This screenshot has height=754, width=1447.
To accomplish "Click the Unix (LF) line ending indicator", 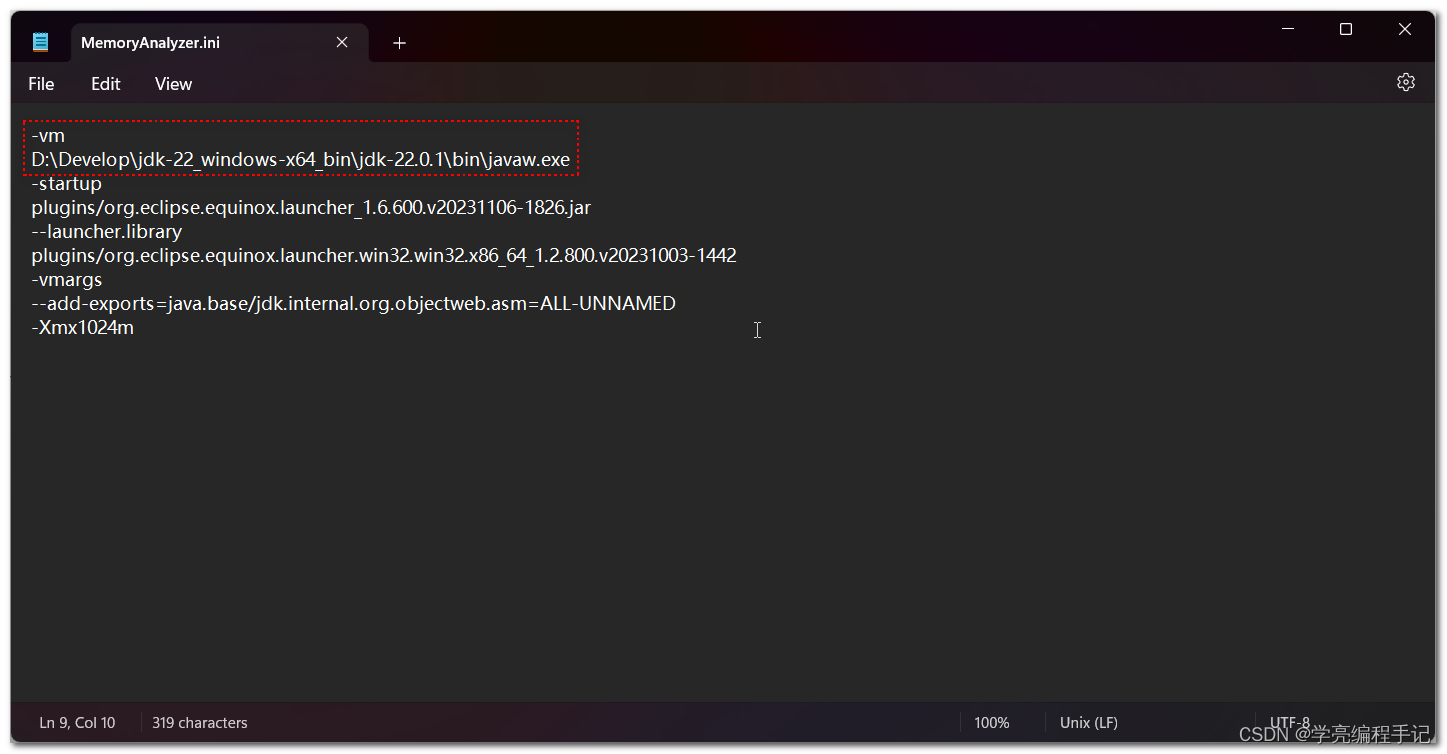I will click(x=1088, y=722).
